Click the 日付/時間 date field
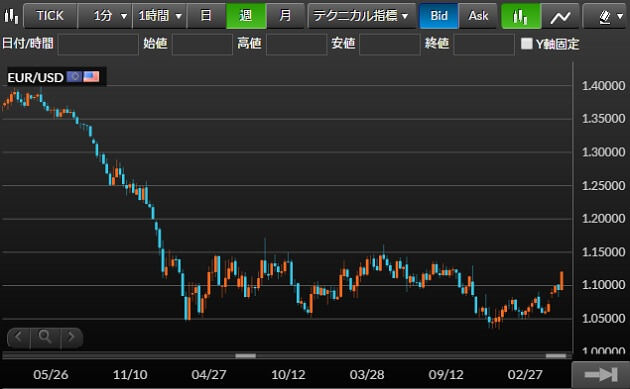 pyautogui.click(x=98, y=44)
